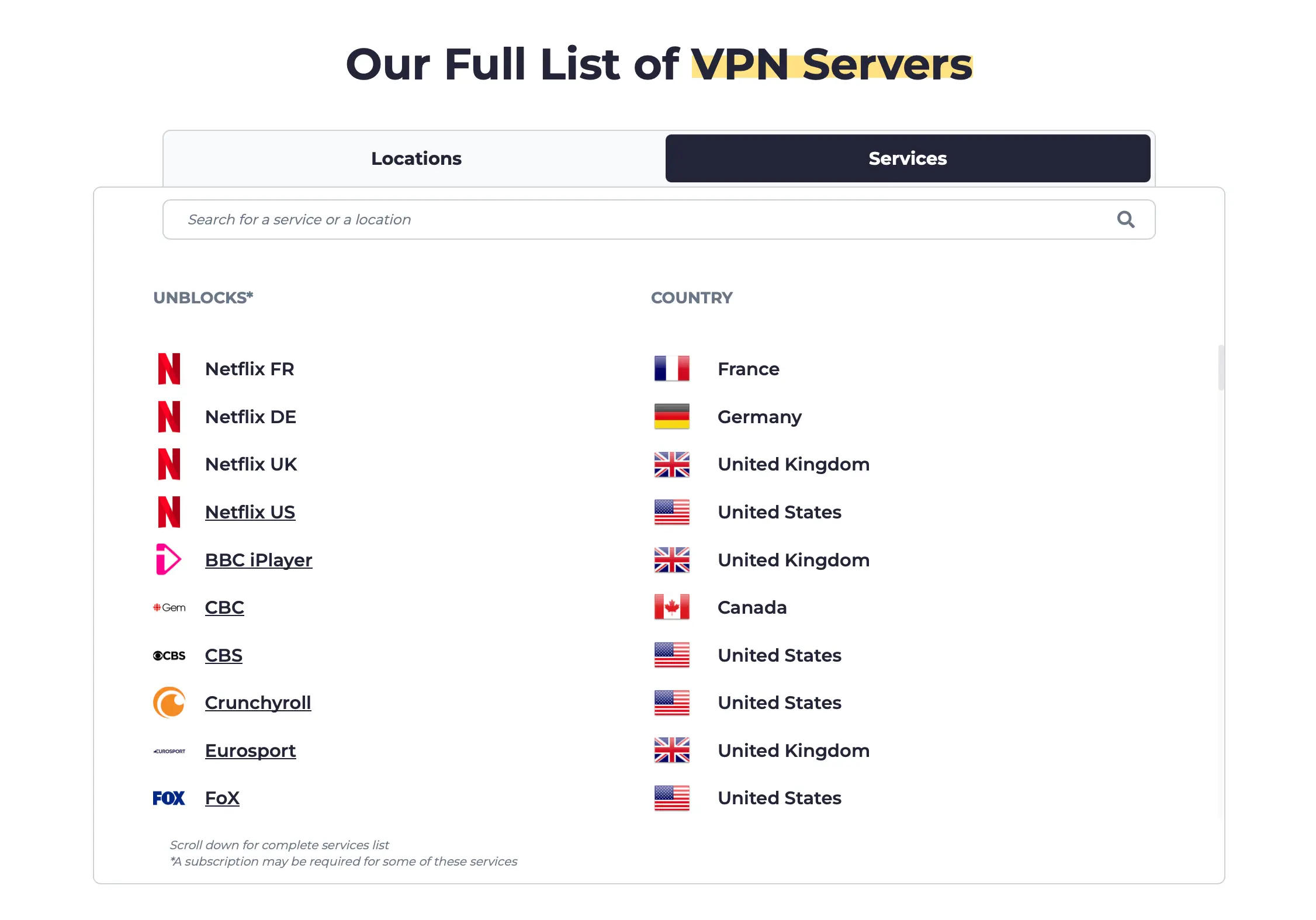Click the CBC Gem logo icon
The image size is (1316, 920).
coord(169,607)
